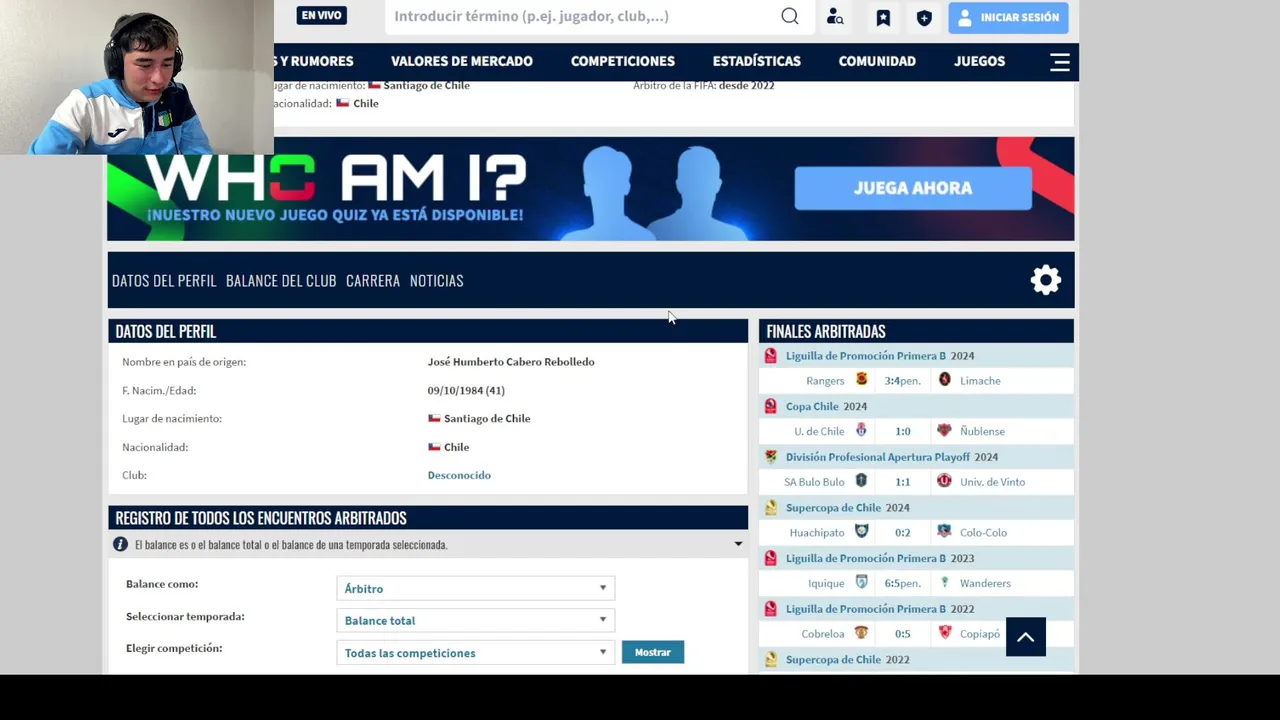Screen dimensions: 1280x720
Task: Open the 'Balance como' Árbitro dropdown
Action: coord(475,588)
